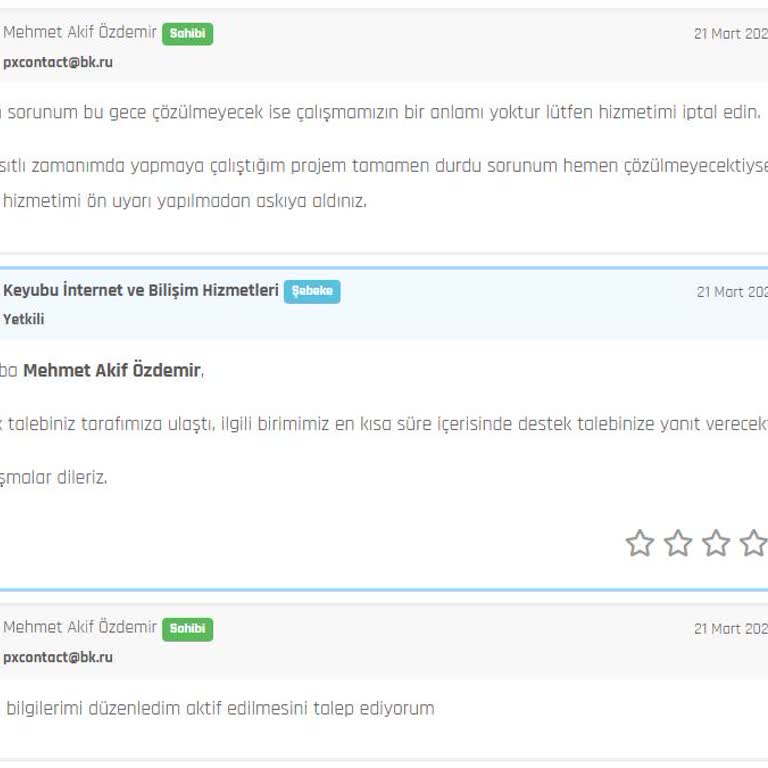768x768 pixels.
Task: Click pxcontact@bk.ru email in last message
Action: click(58, 657)
